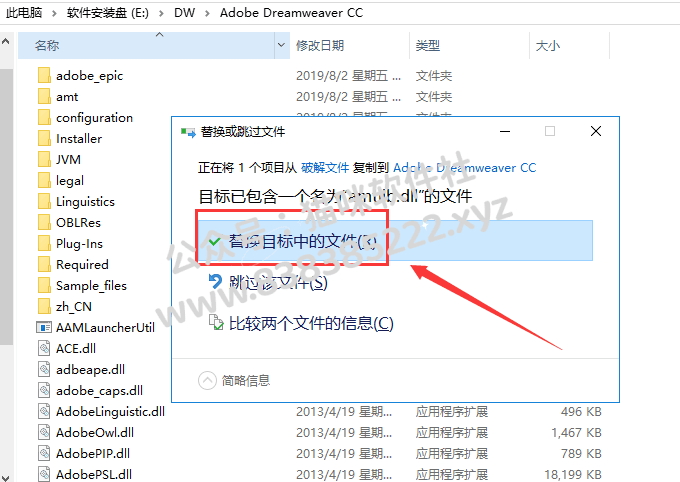Image resolution: width=680 pixels, height=482 pixels.
Task: Select the AdobeOwl.dll file row
Action: click(320, 433)
